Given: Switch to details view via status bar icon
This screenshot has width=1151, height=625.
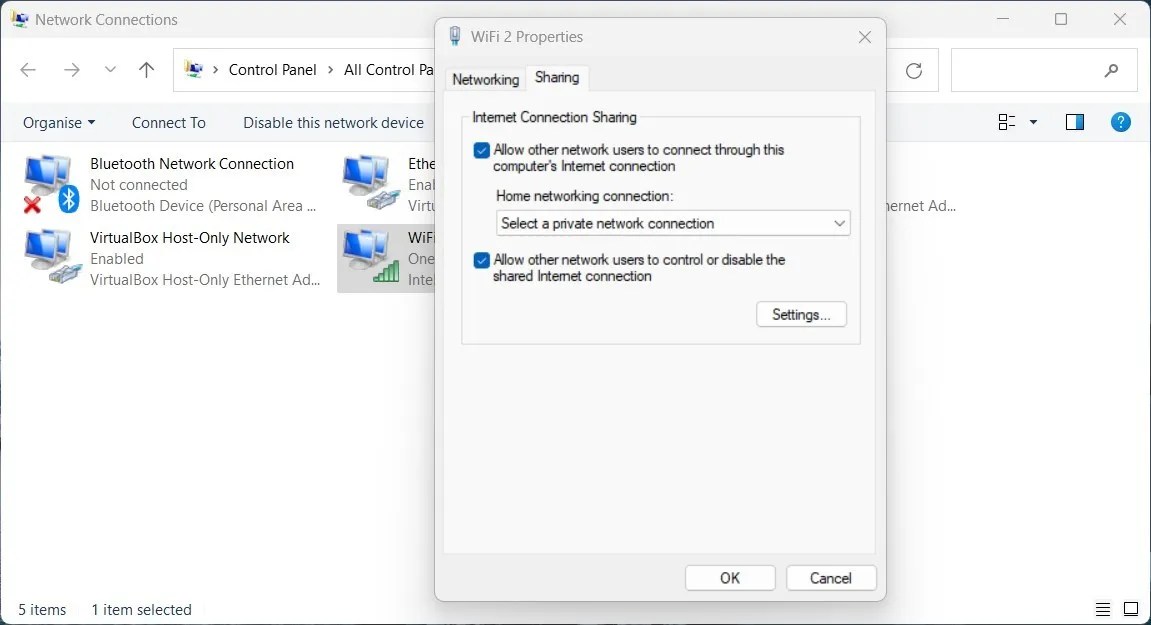Looking at the screenshot, I should coord(1102,609).
